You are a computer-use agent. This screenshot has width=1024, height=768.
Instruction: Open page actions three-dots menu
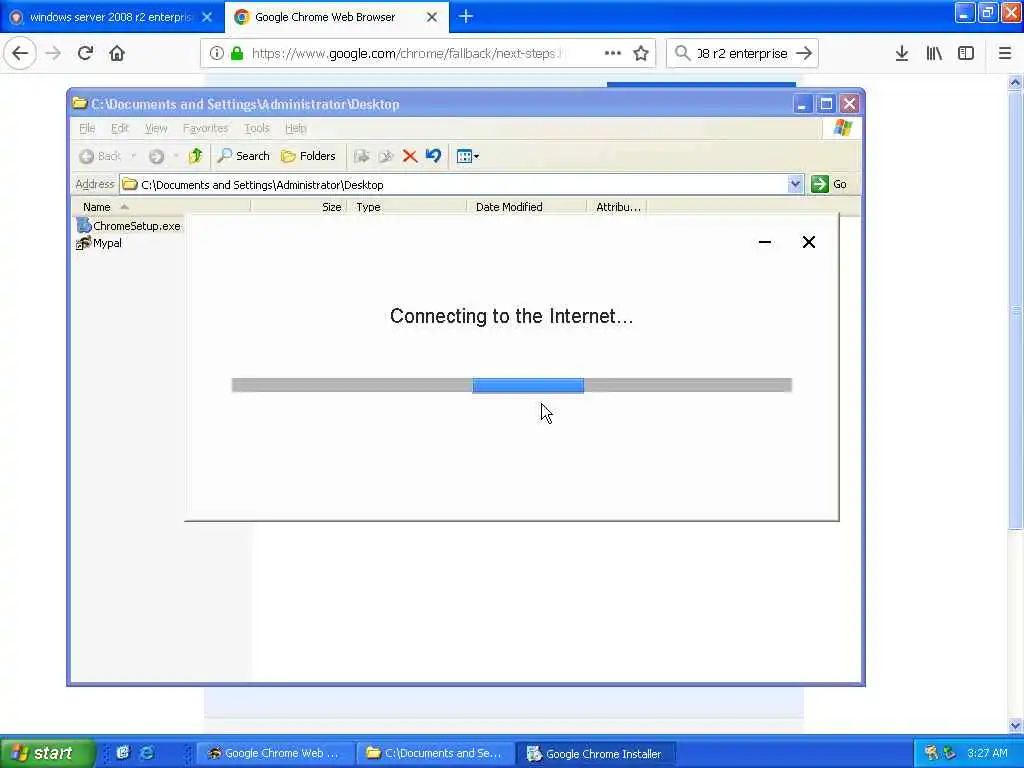tap(613, 54)
